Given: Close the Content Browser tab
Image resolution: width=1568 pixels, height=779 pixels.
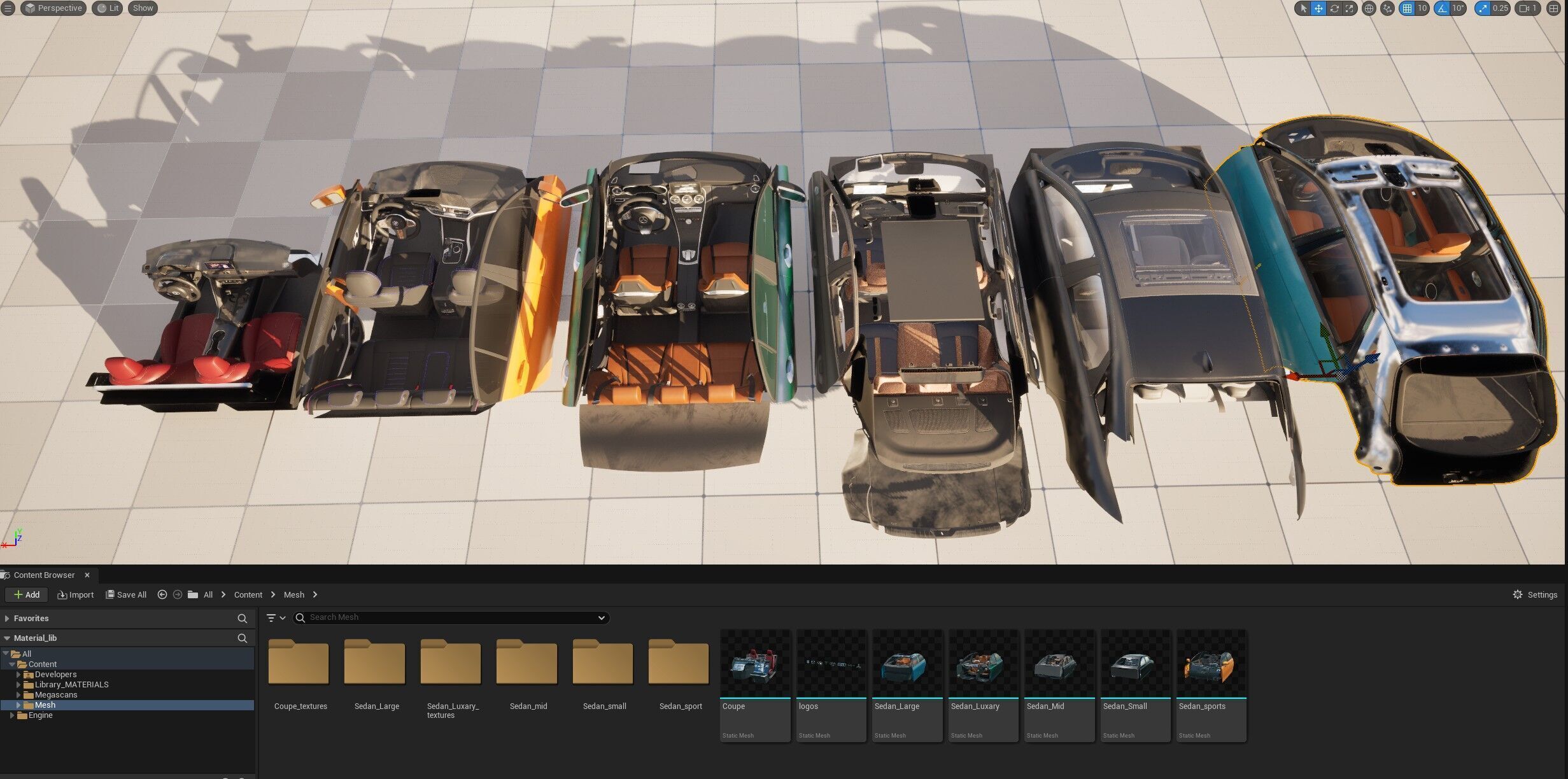Looking at the screenshot, I should click(87, 575).
